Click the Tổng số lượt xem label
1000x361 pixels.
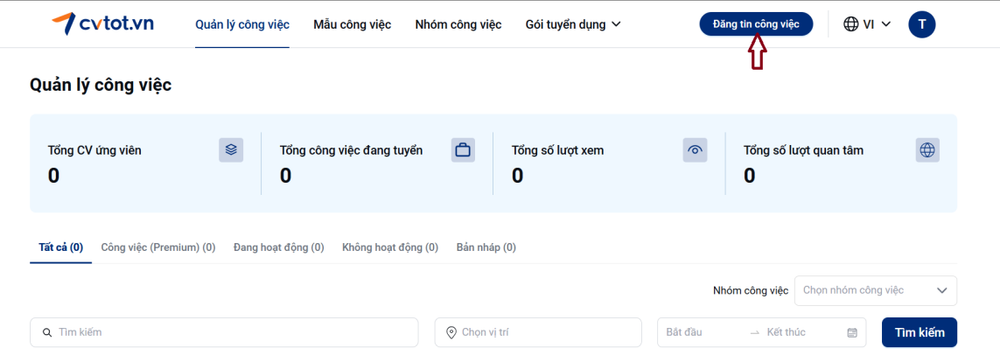click(557, 151)
